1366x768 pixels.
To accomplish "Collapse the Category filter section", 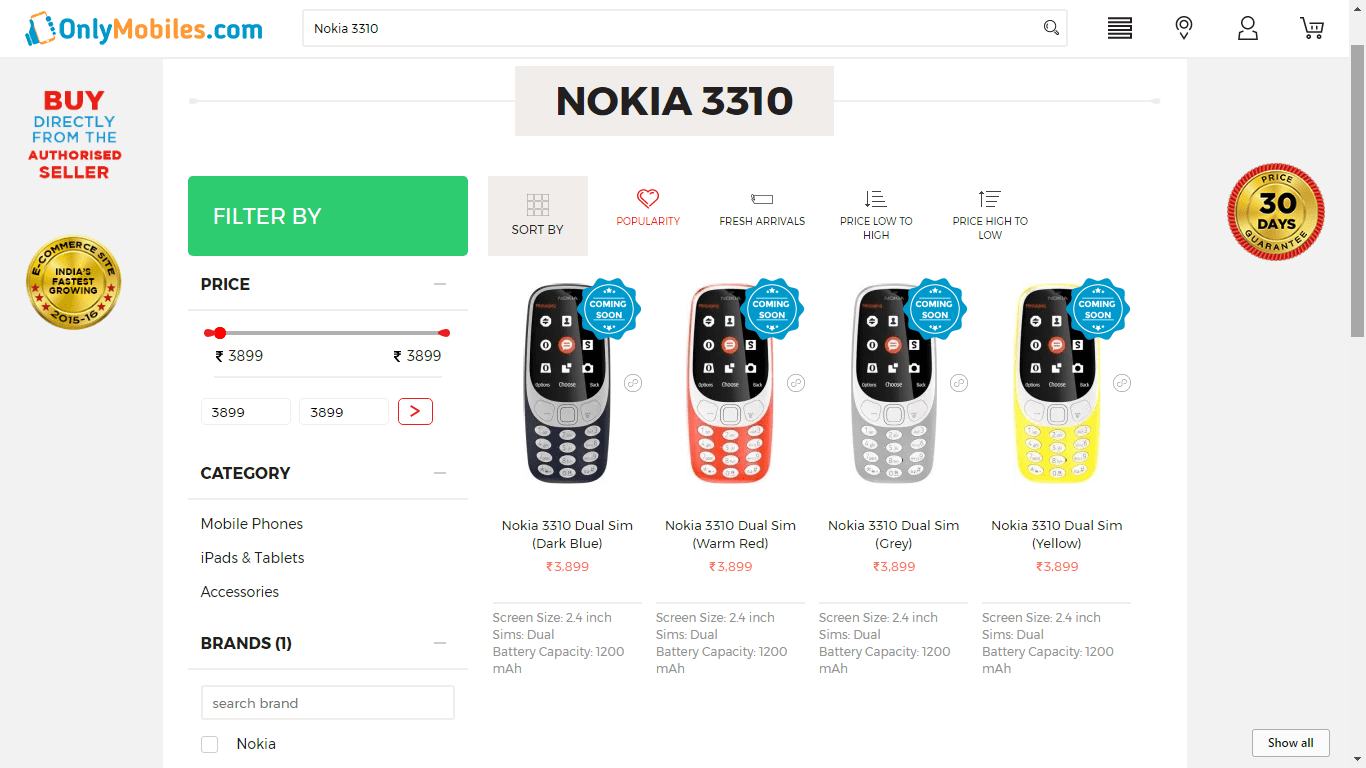I will pos(440,473).
